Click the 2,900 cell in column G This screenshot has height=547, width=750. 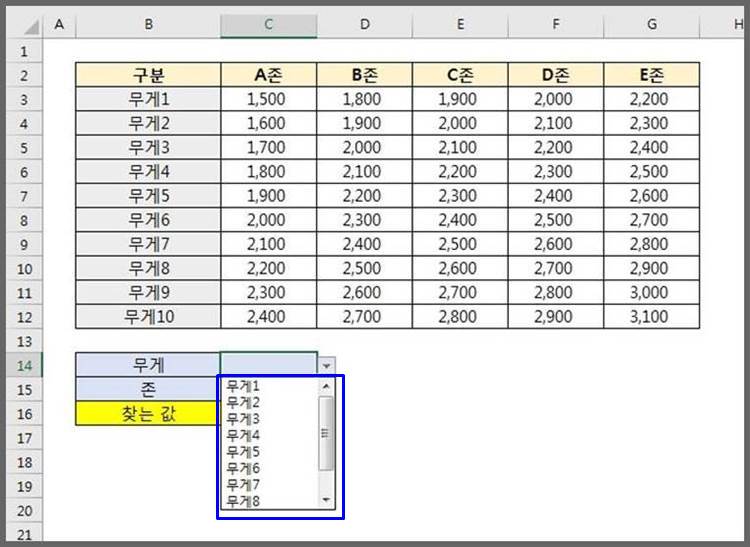(x=651, y=268)
